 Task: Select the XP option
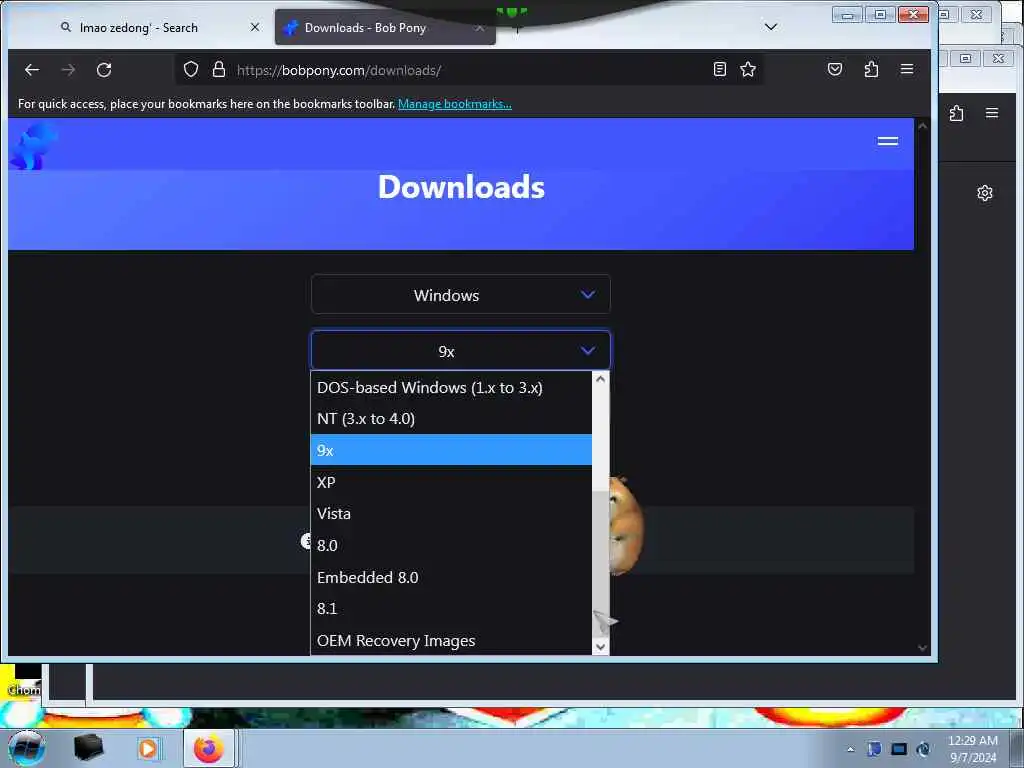(x=451, y=482)
